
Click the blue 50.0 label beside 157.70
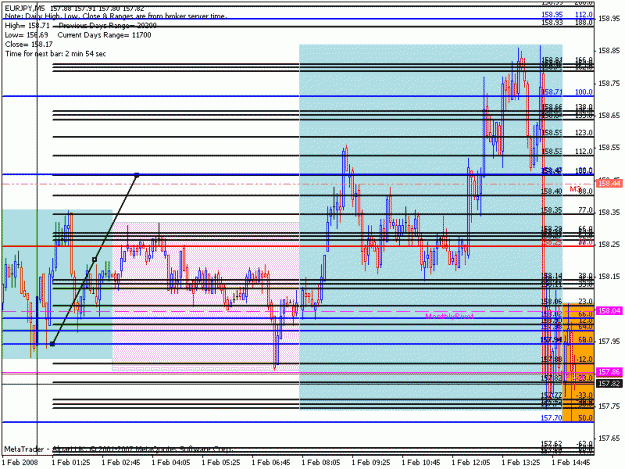(585, 418)
